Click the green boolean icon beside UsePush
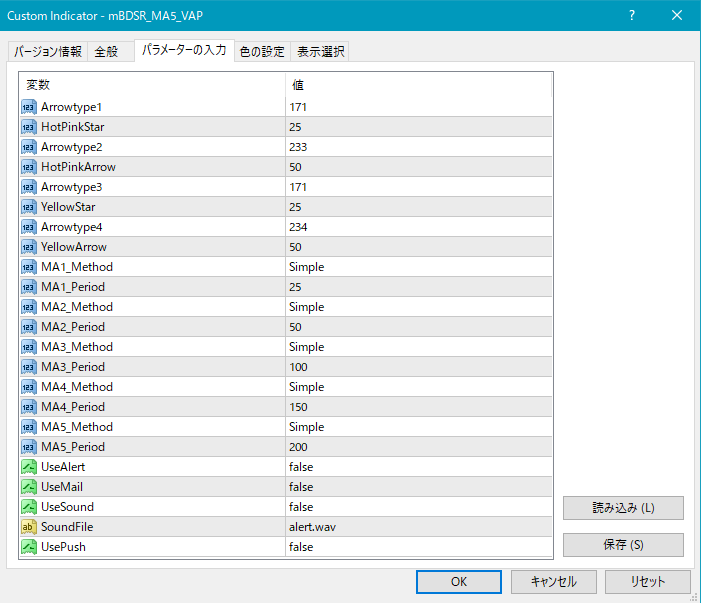Viewport: 701px width, 603px height. click(29, 547)
